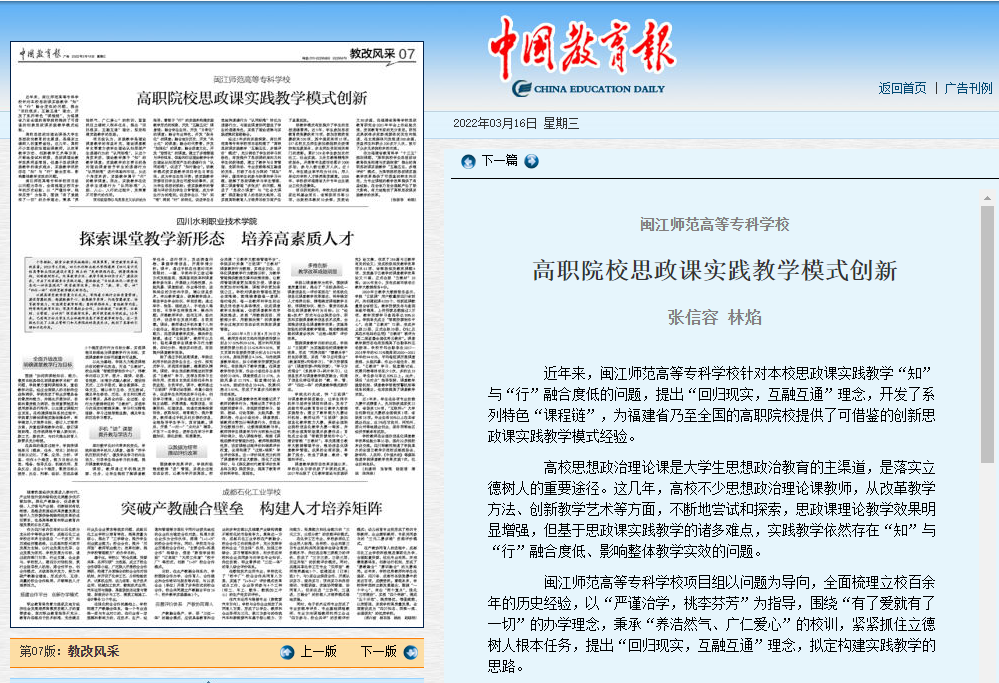Image resolution: width=999 pixels, height=683 pixels.
Task: Click the previous-article arrow icon before 下一篇
Action: point(468,161)
